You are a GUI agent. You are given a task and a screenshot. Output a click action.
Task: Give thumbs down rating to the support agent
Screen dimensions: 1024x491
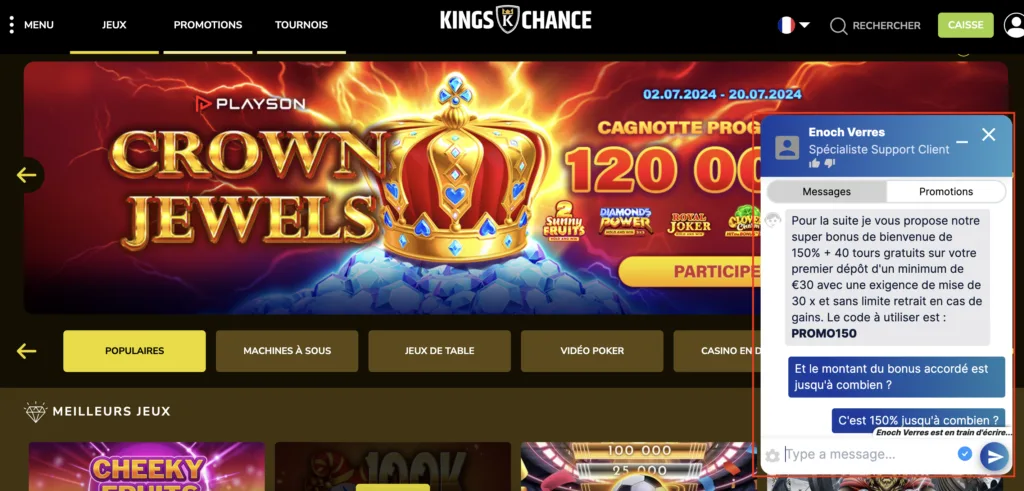(829, 163)
